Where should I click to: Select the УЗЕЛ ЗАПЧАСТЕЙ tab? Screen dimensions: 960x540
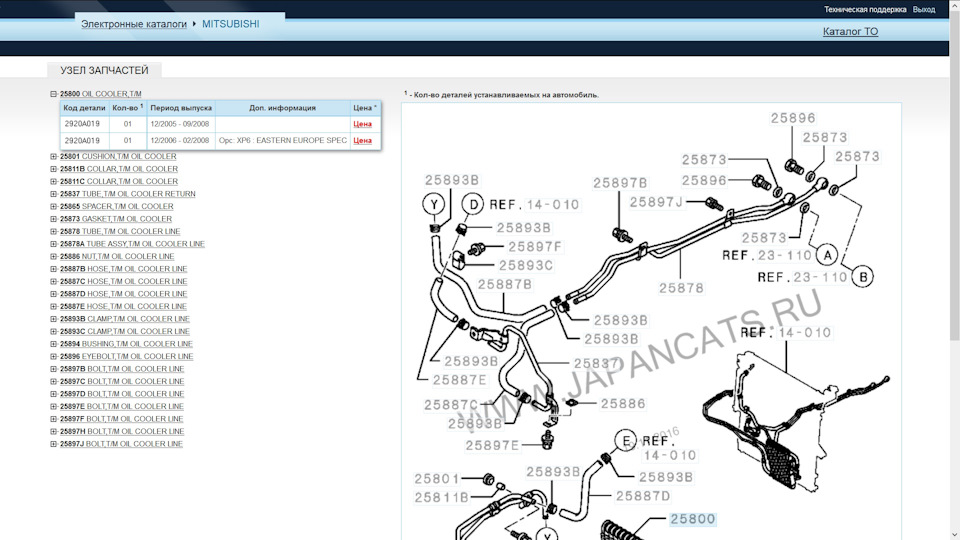pyautogui.click(x=104, y=70)
